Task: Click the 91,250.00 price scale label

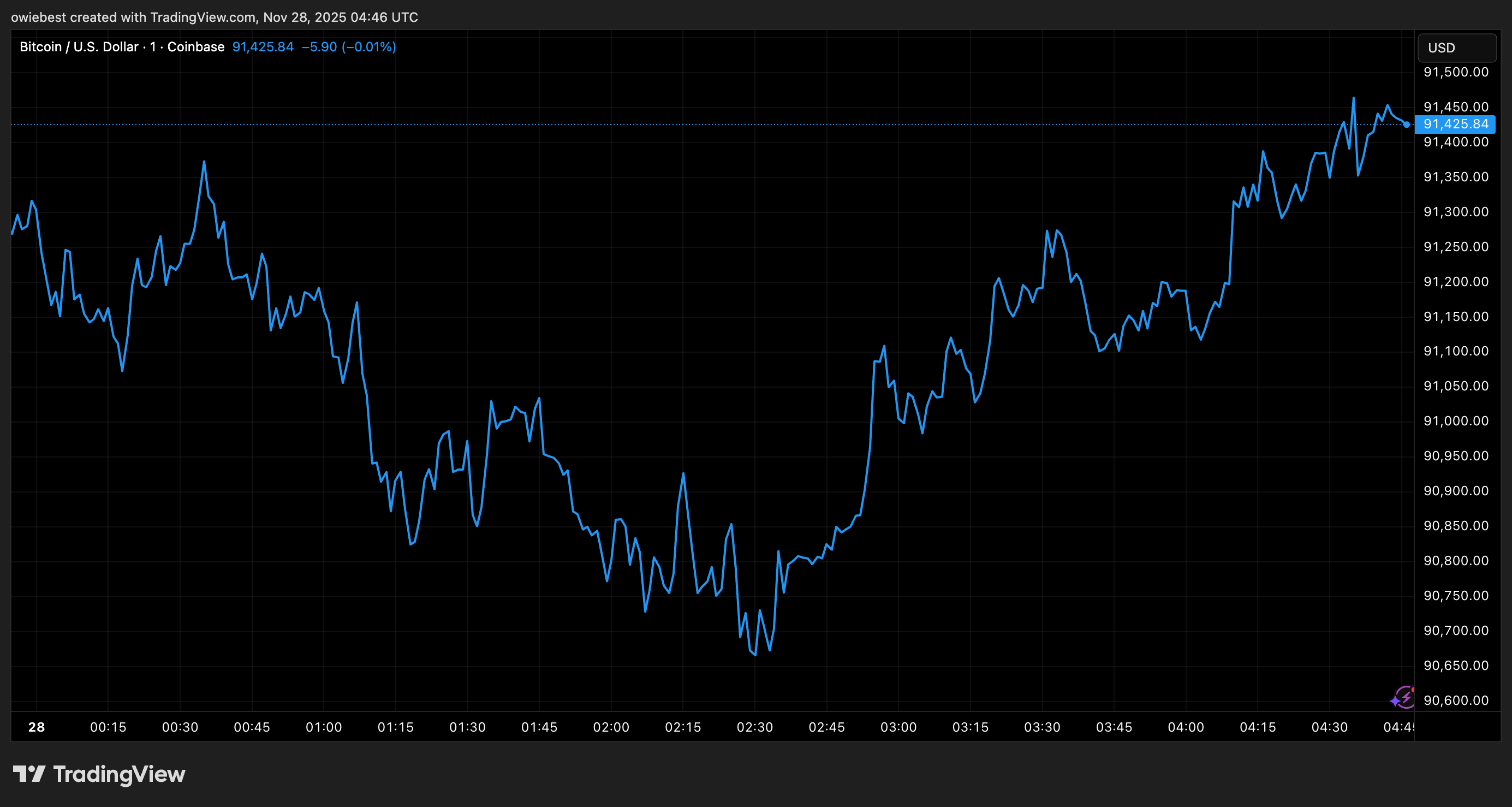Action: tap(1456, 247)
